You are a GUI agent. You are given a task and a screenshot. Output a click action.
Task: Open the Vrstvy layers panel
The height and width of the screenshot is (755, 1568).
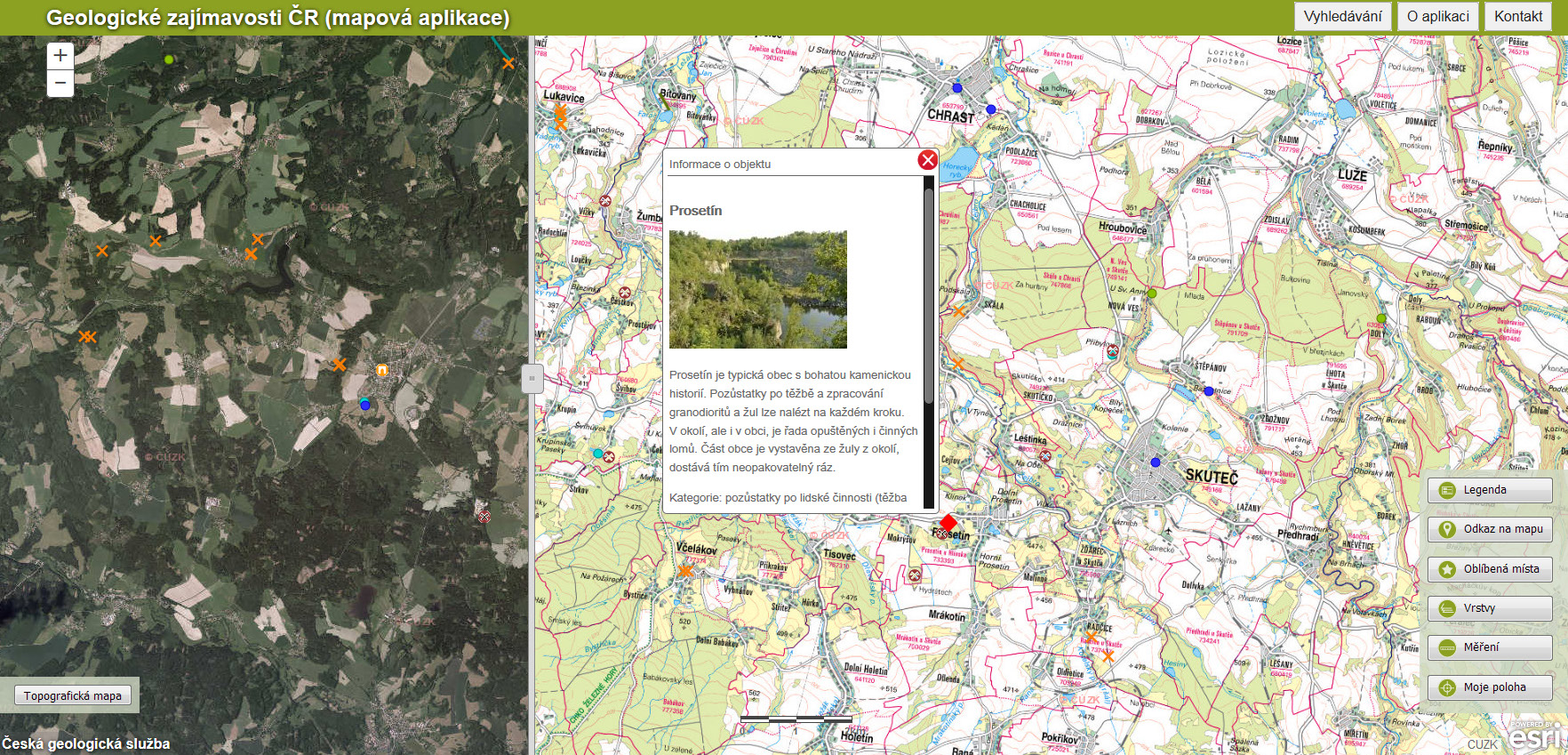point(1490,608)
